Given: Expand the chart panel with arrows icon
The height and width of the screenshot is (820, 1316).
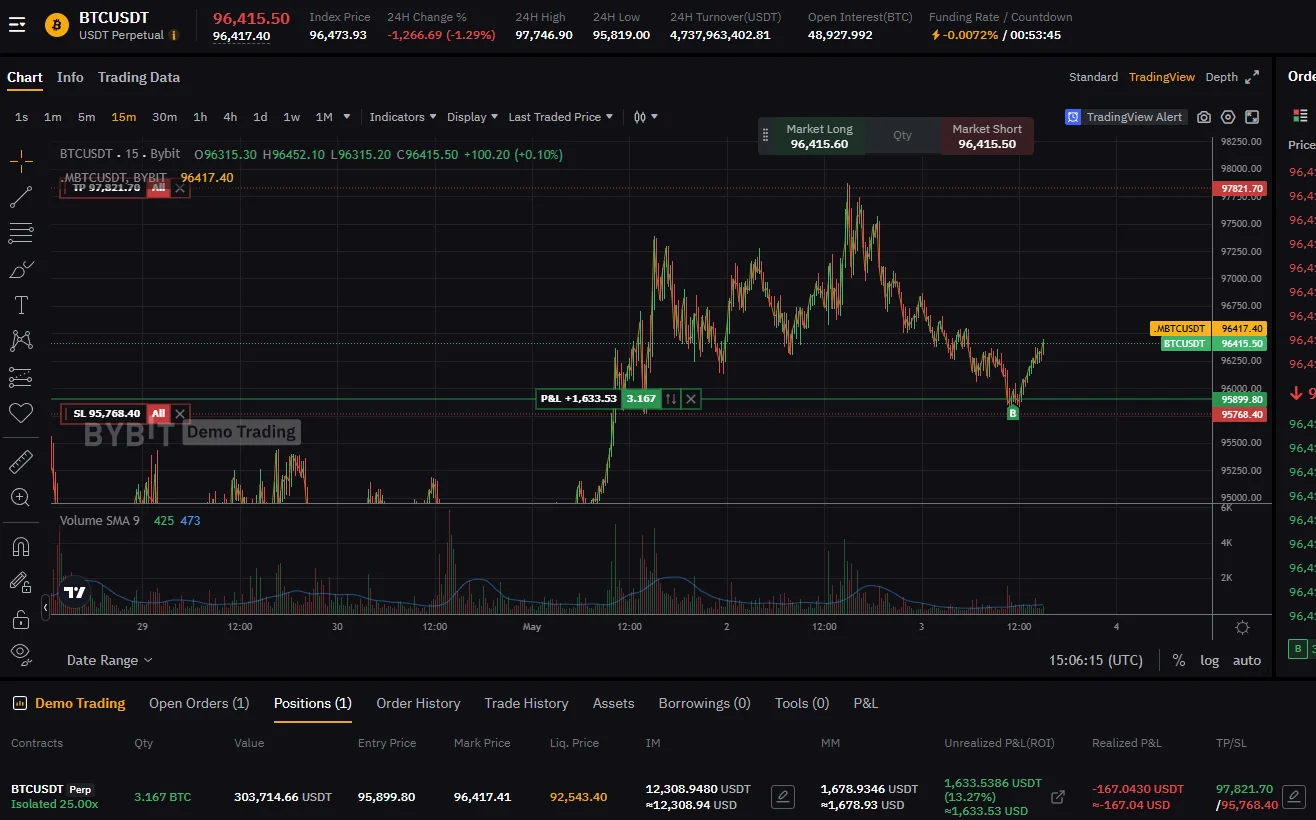Looking at the screenshot, I should 1254,77.
